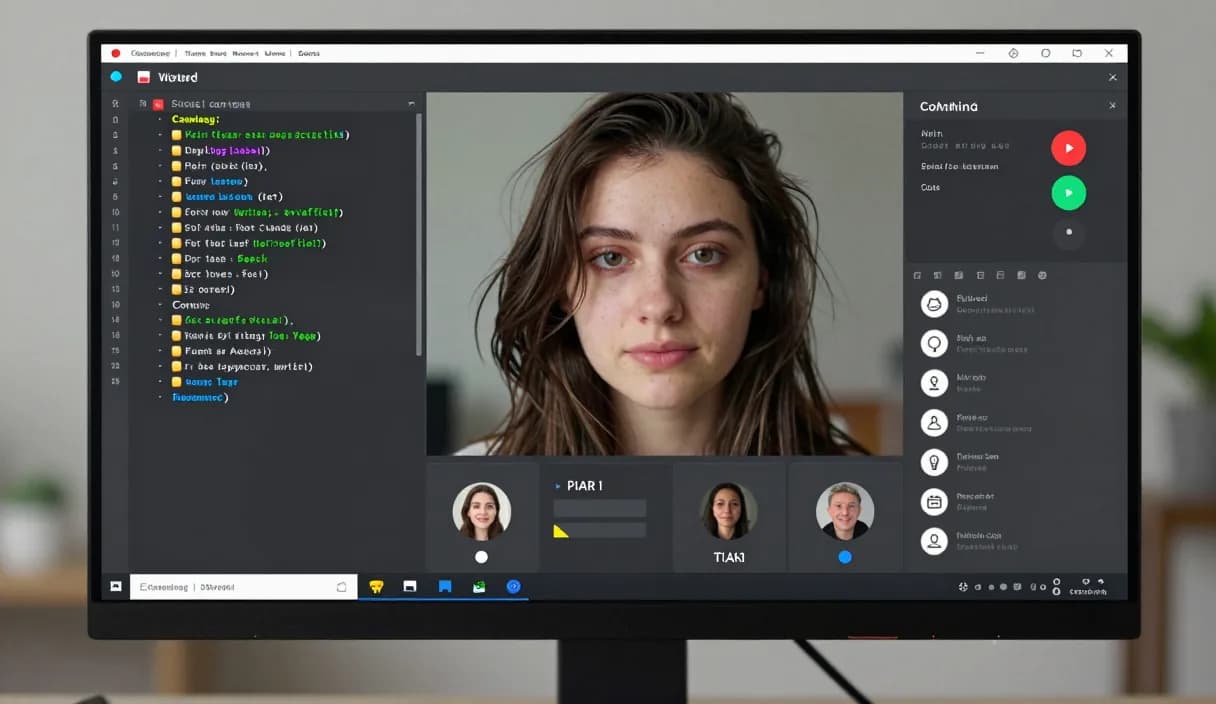The image size is (1216, 704).
Task: Expand the yellow triangle below PIAR I
Action: [x=561, y=531]
